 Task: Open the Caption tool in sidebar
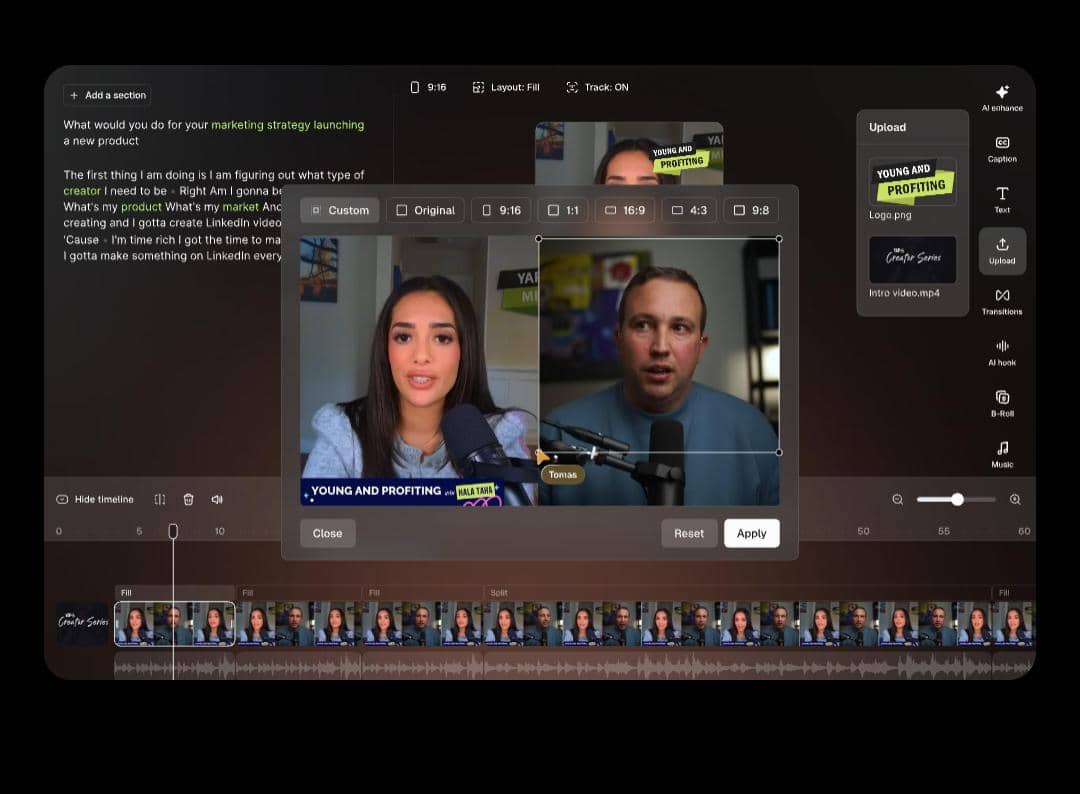click(1002, 148)
